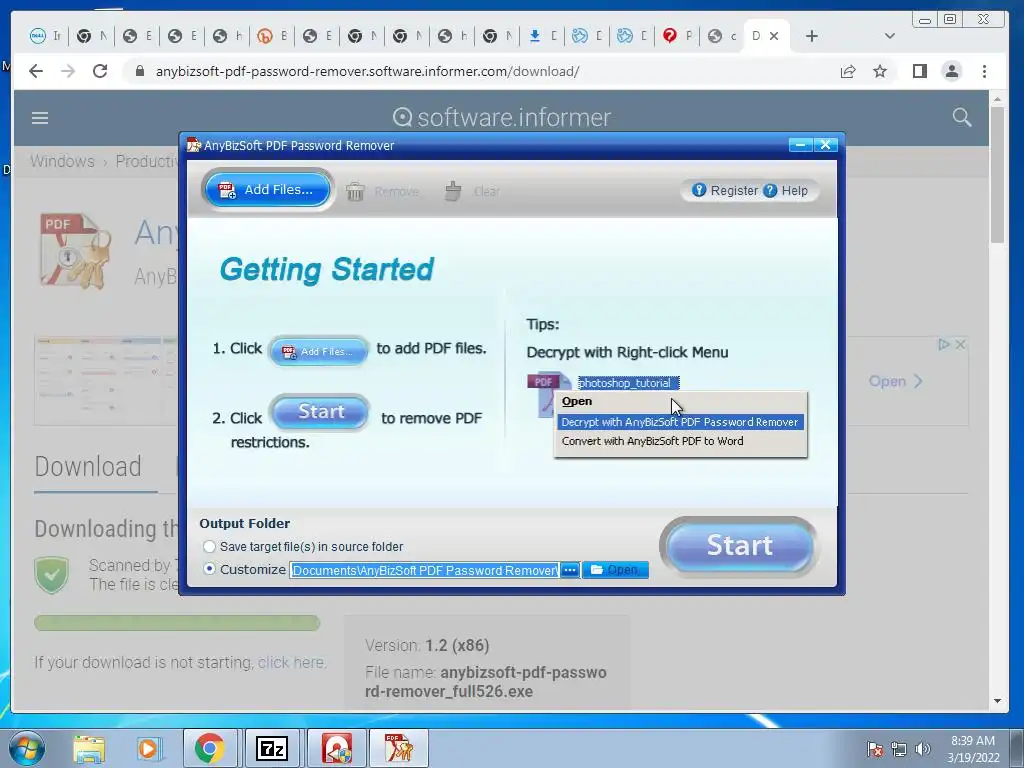
Task: Click the Clear brush icon
Action: click(x=453, y=191)
